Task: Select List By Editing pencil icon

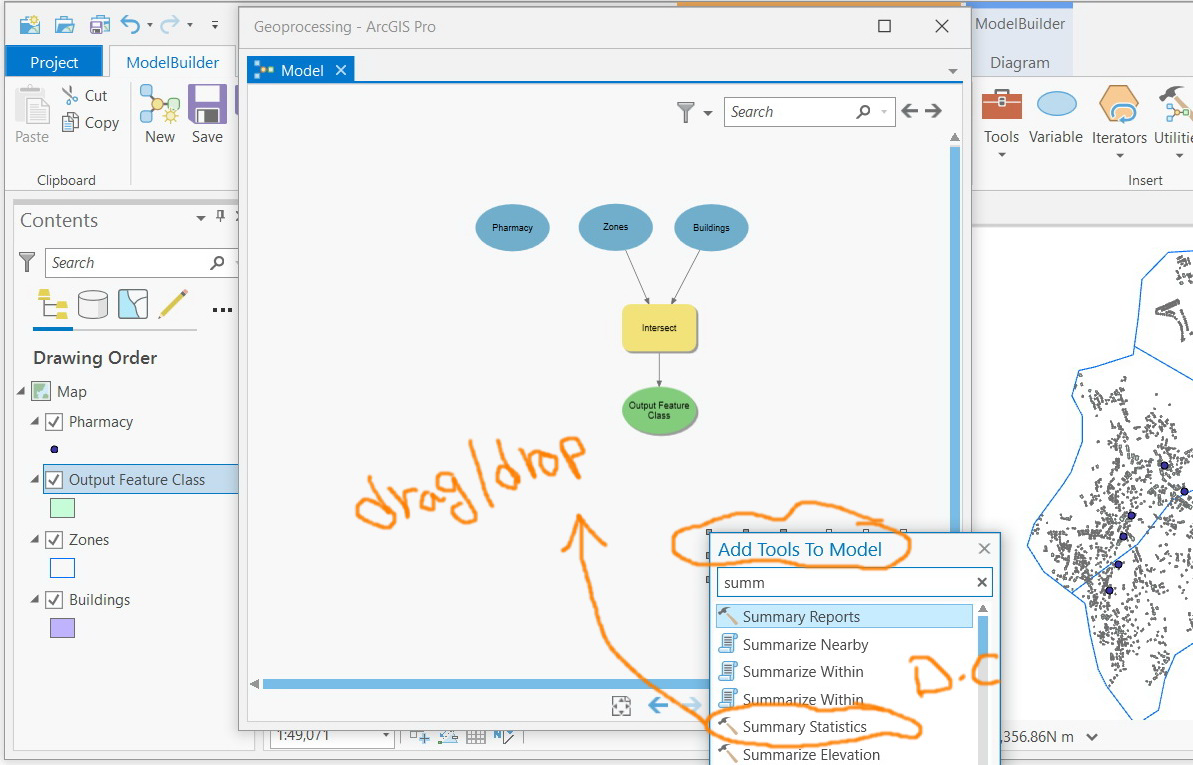Action: point(173,304)
